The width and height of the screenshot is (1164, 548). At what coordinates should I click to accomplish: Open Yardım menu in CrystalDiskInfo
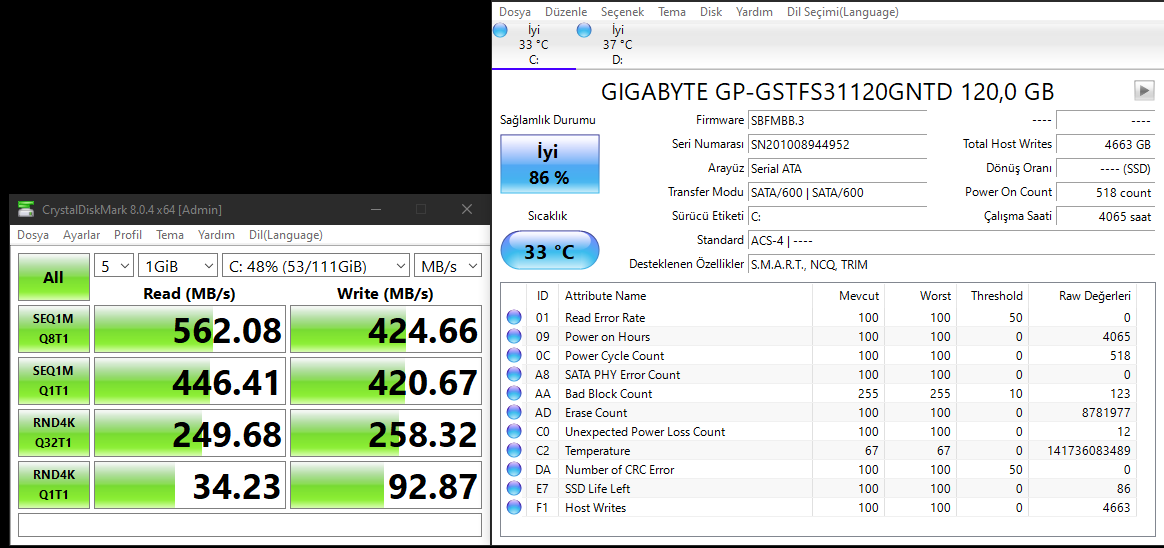click(754, 12)
